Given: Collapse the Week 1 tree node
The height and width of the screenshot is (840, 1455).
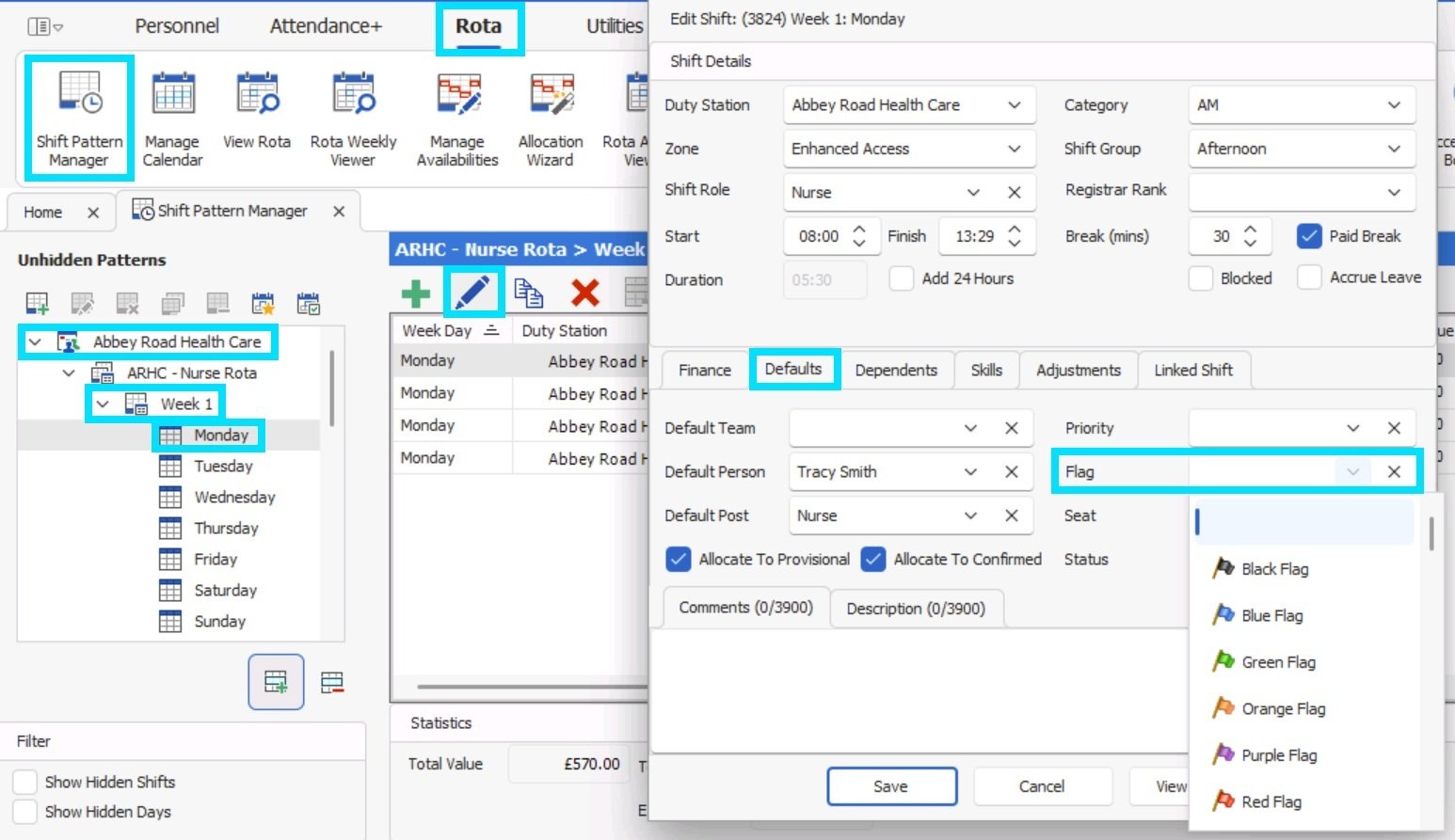Looking at the screenshot, I should pyautogui.click(x=103, y=404).
